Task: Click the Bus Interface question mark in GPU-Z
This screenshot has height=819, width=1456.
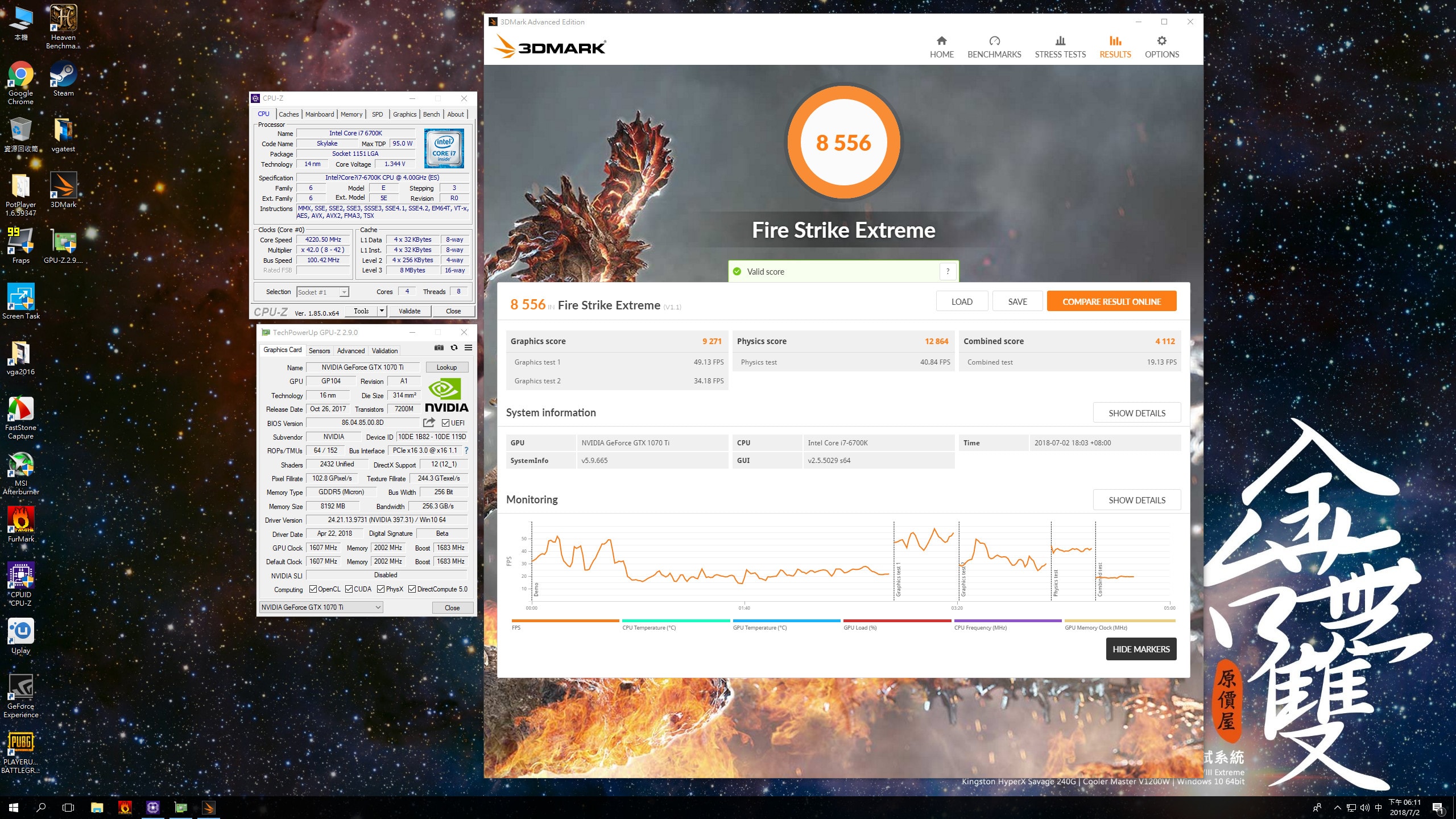Action: coord(466,450)
